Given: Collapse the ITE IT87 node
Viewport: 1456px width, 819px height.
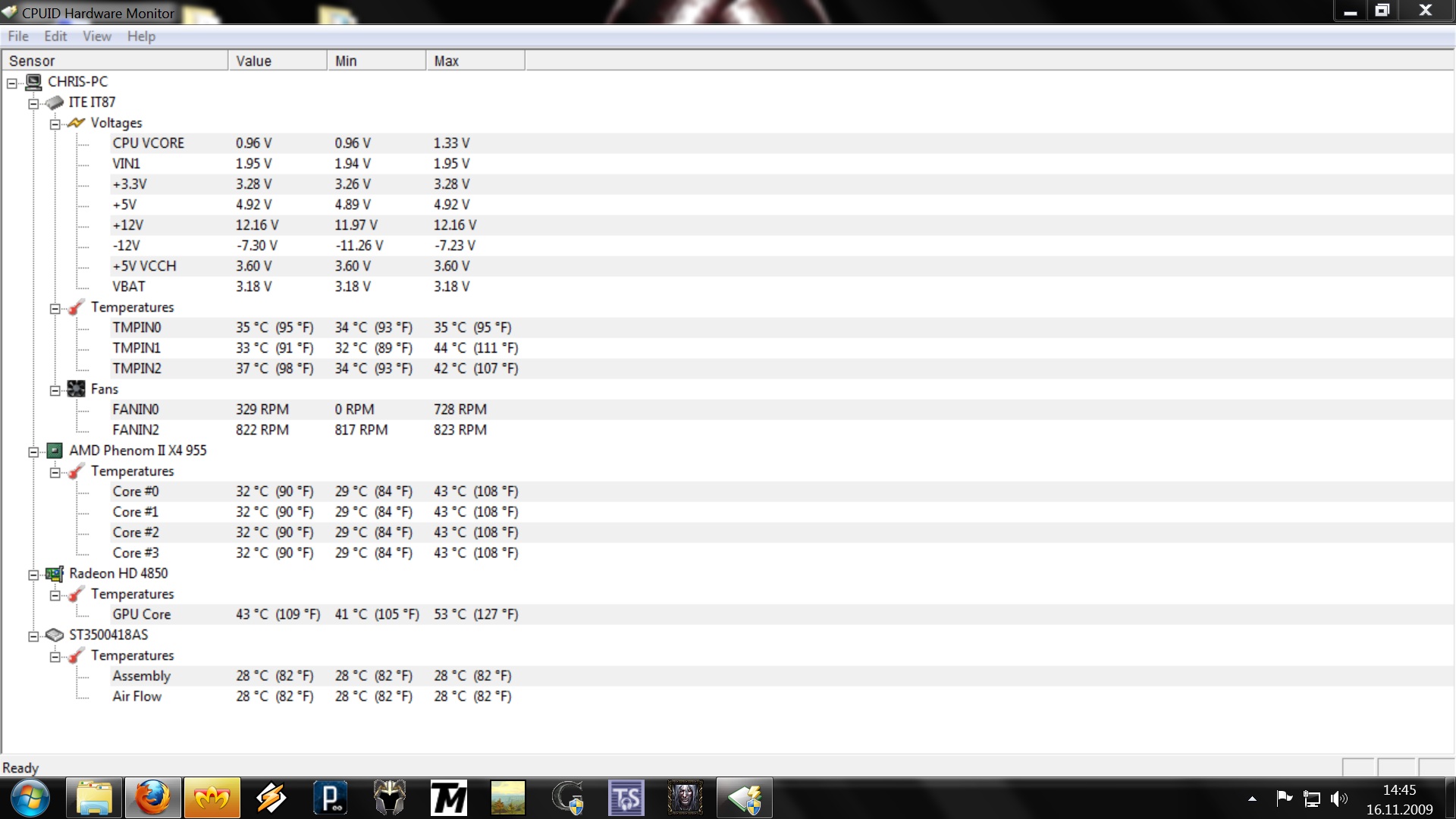Looking at the screenshot, I should [x=33, y=104].
